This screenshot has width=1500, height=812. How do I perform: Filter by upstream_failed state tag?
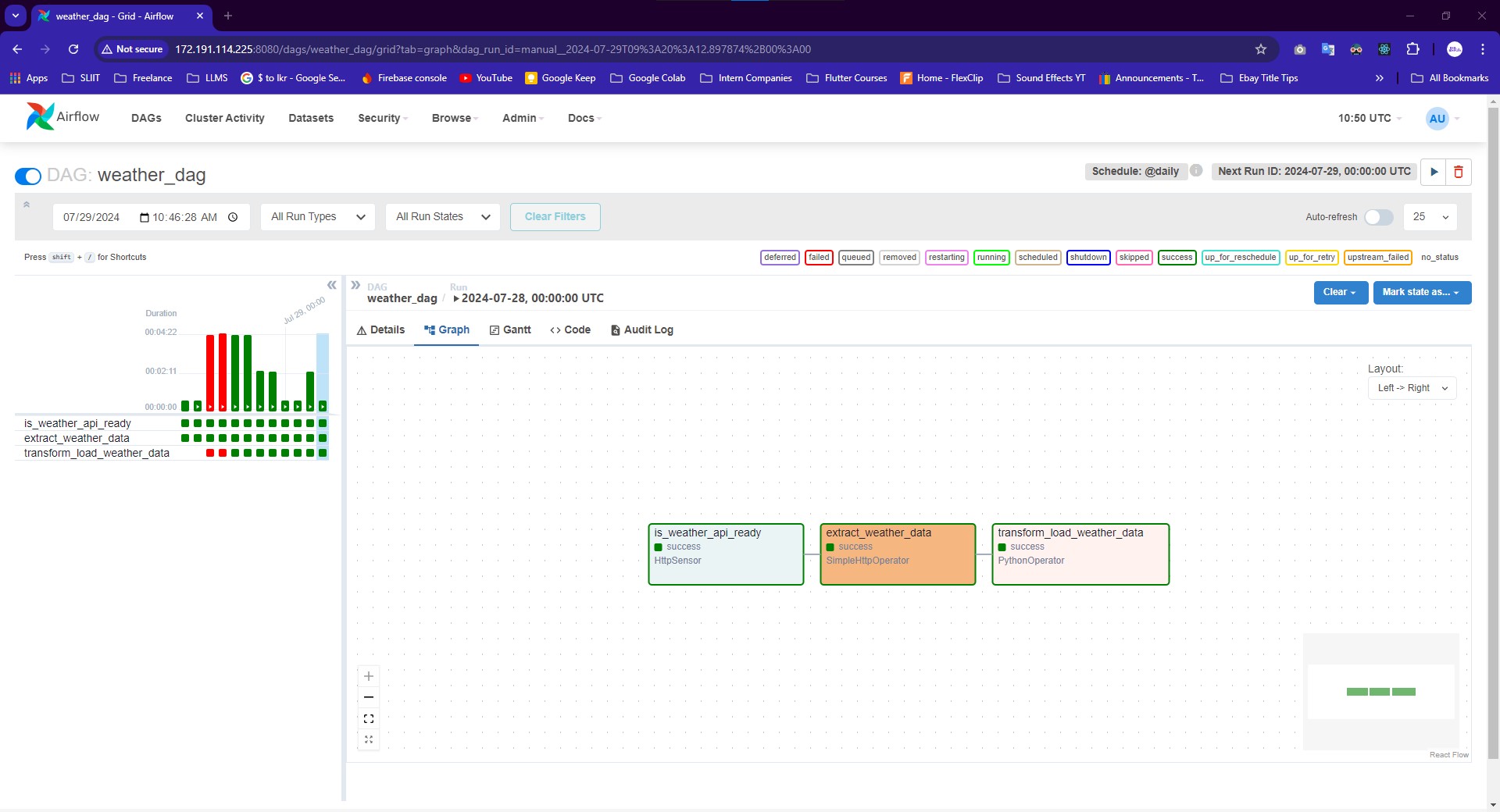pos(1378,257)
